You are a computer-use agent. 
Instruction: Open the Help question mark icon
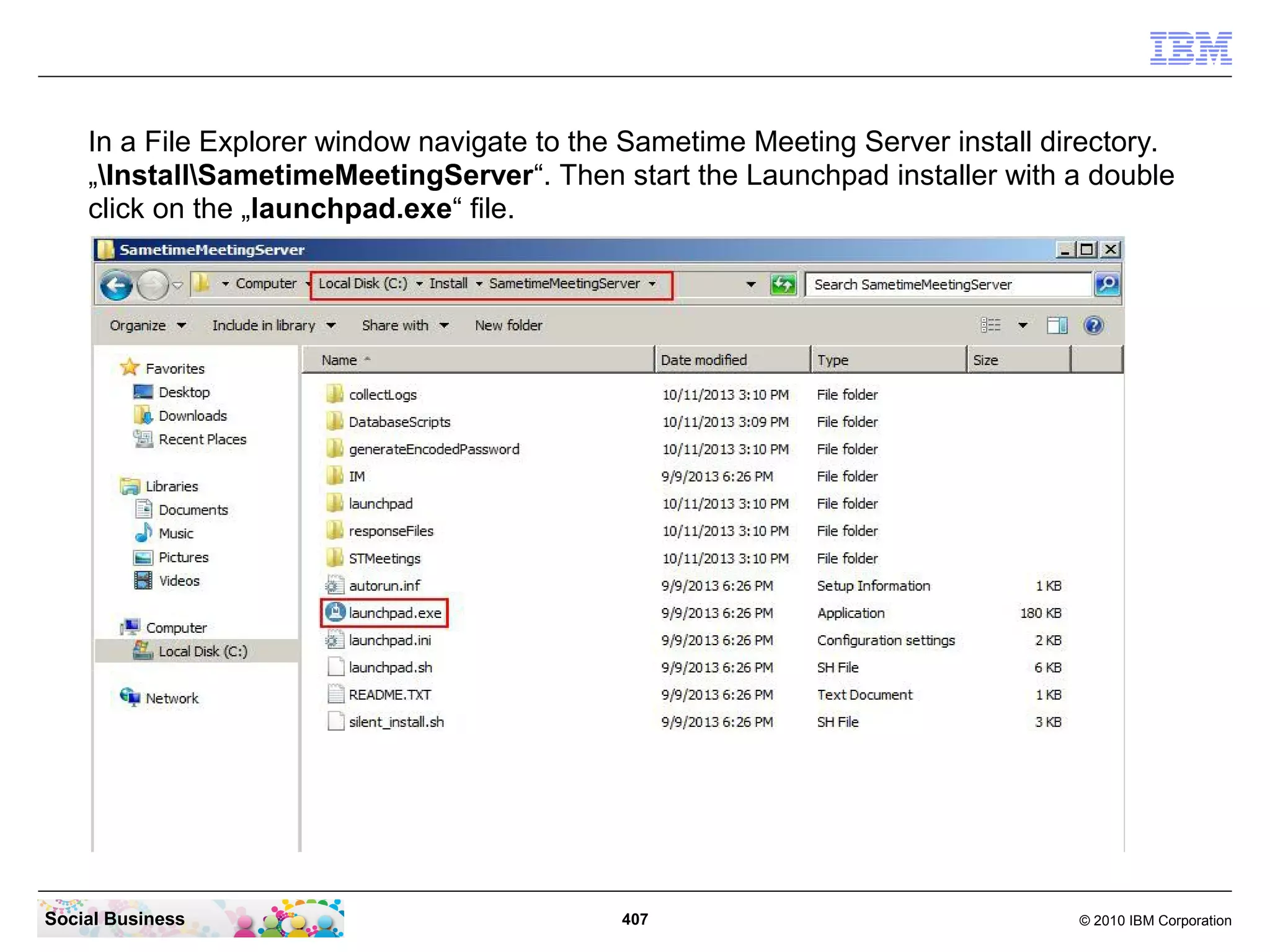point(1094,325)
